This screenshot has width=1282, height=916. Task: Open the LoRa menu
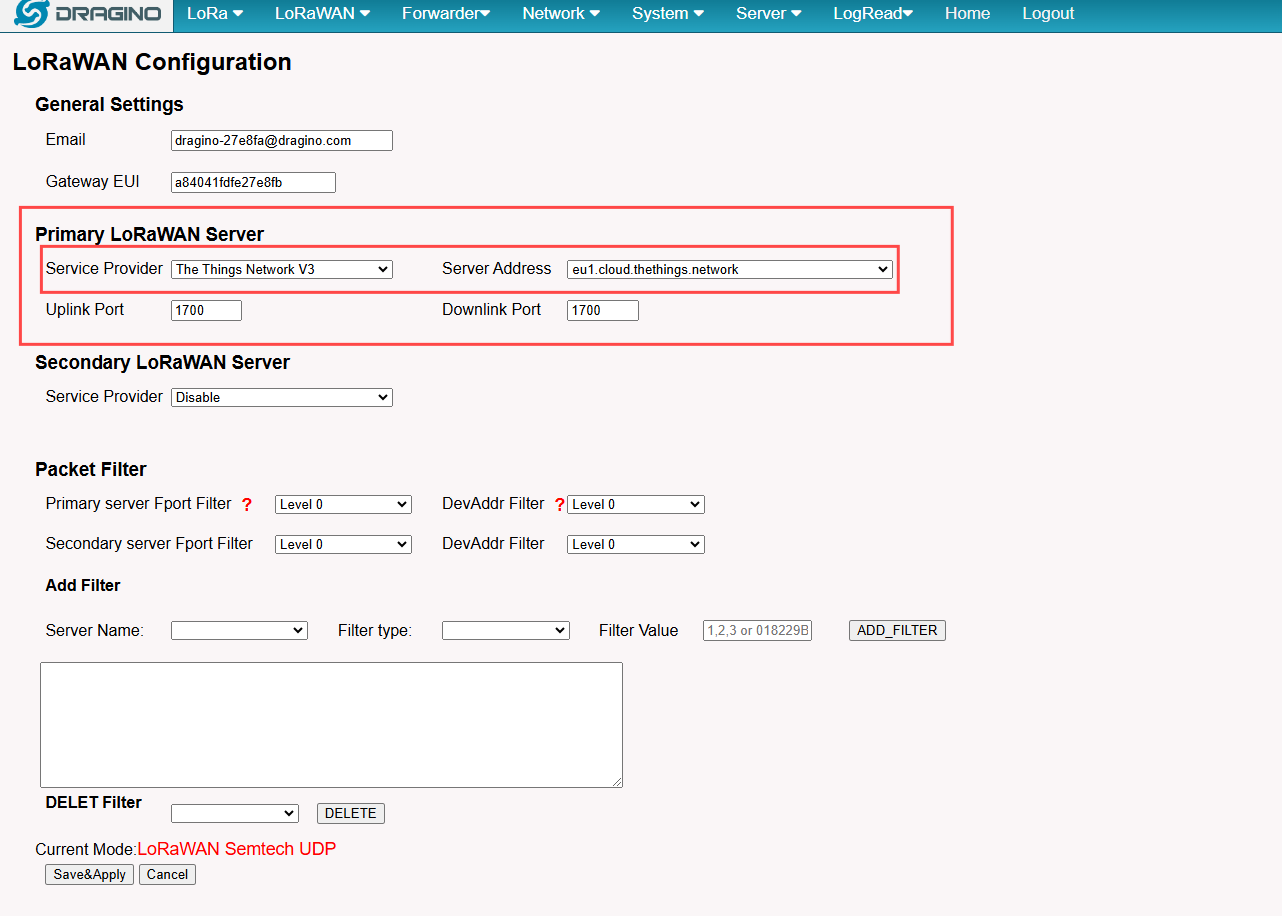tap(215, 14)
